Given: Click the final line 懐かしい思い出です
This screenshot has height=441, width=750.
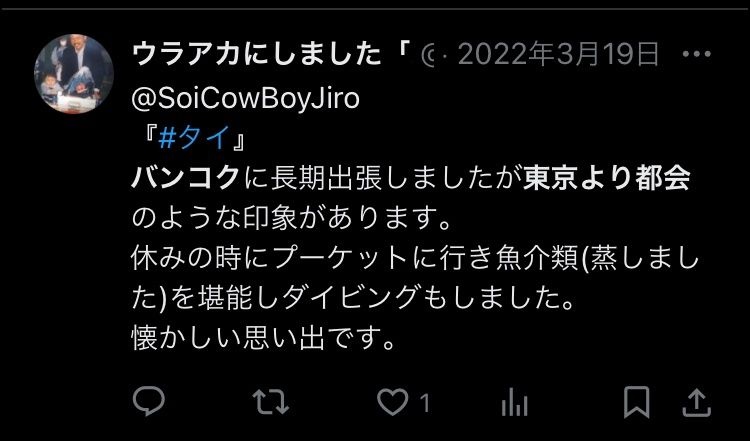Looking at the screenshot, I should pos(264,338).
